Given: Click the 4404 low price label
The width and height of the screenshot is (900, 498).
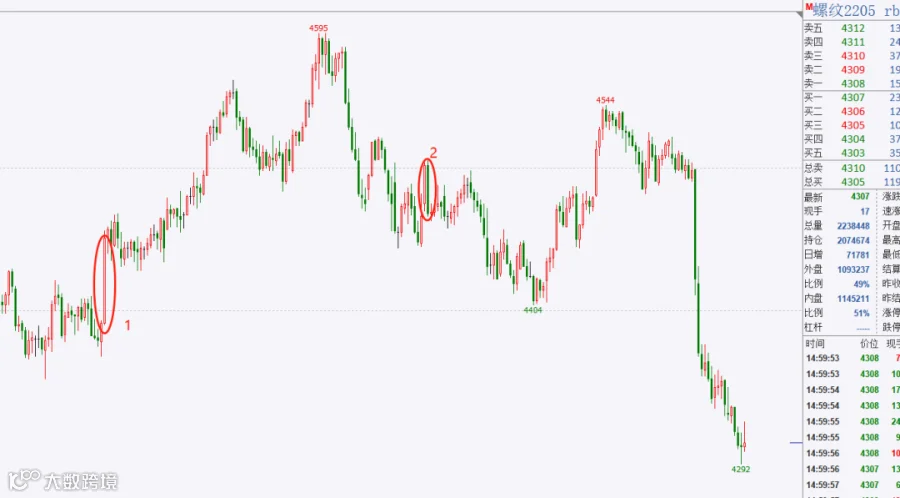Looking at the screenshot, I should 533,310.
